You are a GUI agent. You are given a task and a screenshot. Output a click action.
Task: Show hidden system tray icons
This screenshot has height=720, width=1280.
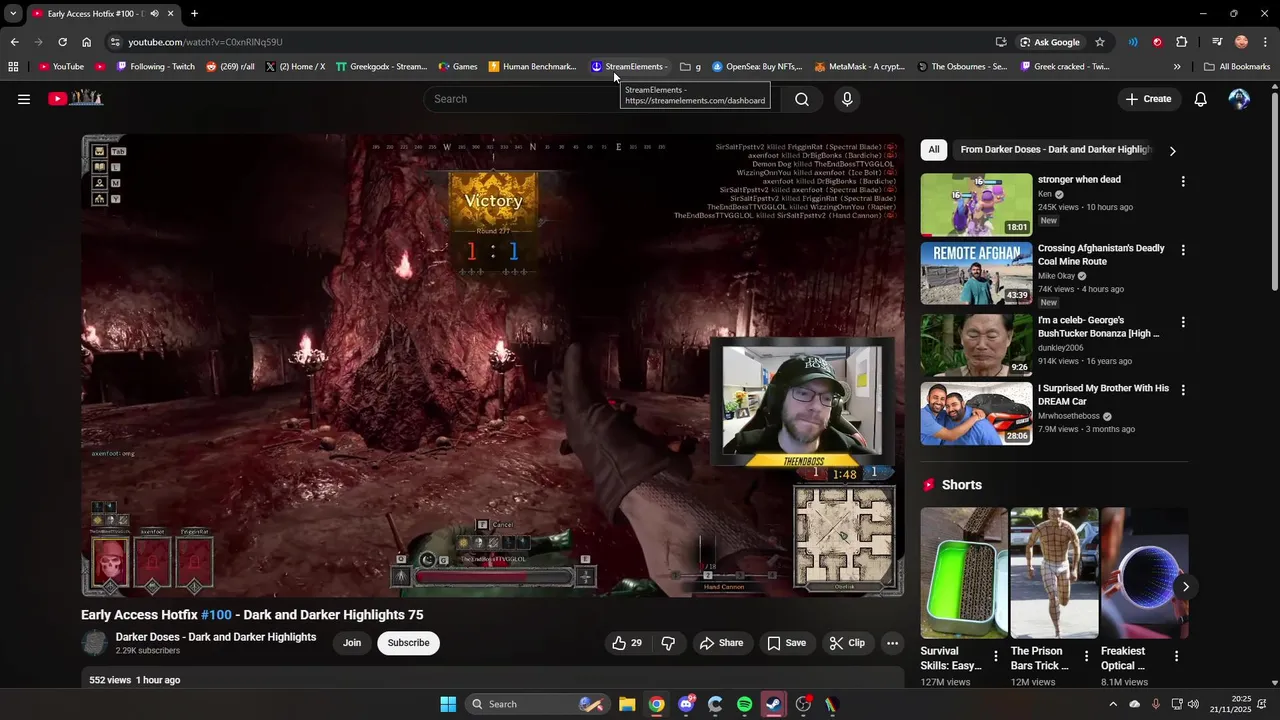point(1114,704)
